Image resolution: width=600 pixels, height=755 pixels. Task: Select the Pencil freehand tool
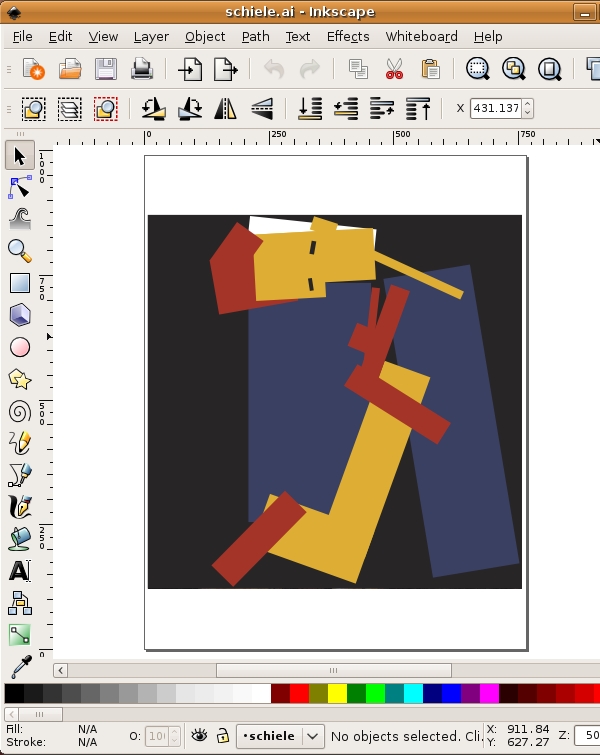click(20, 443)
